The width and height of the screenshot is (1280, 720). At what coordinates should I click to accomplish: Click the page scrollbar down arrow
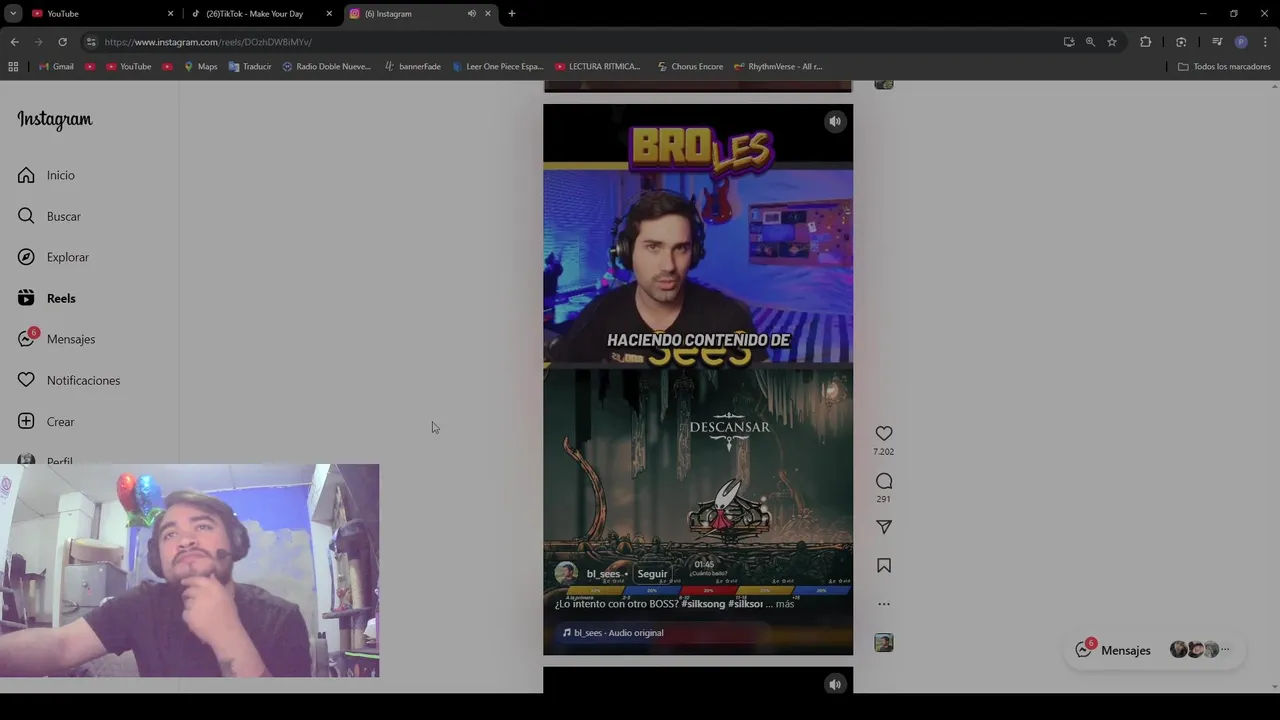tap(1273, 686)
